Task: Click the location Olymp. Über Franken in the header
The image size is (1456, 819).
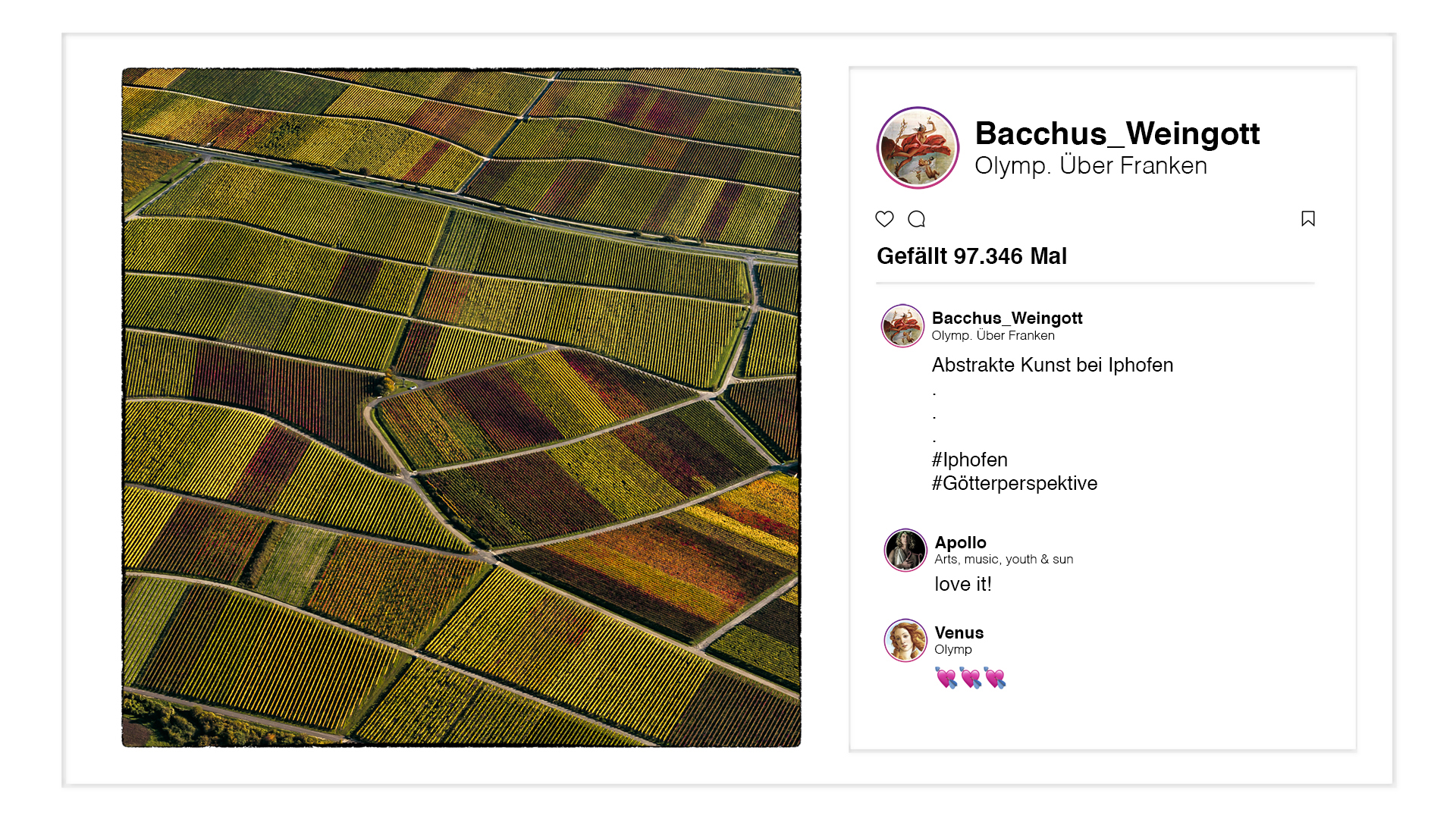Action: pos(1090,165)
